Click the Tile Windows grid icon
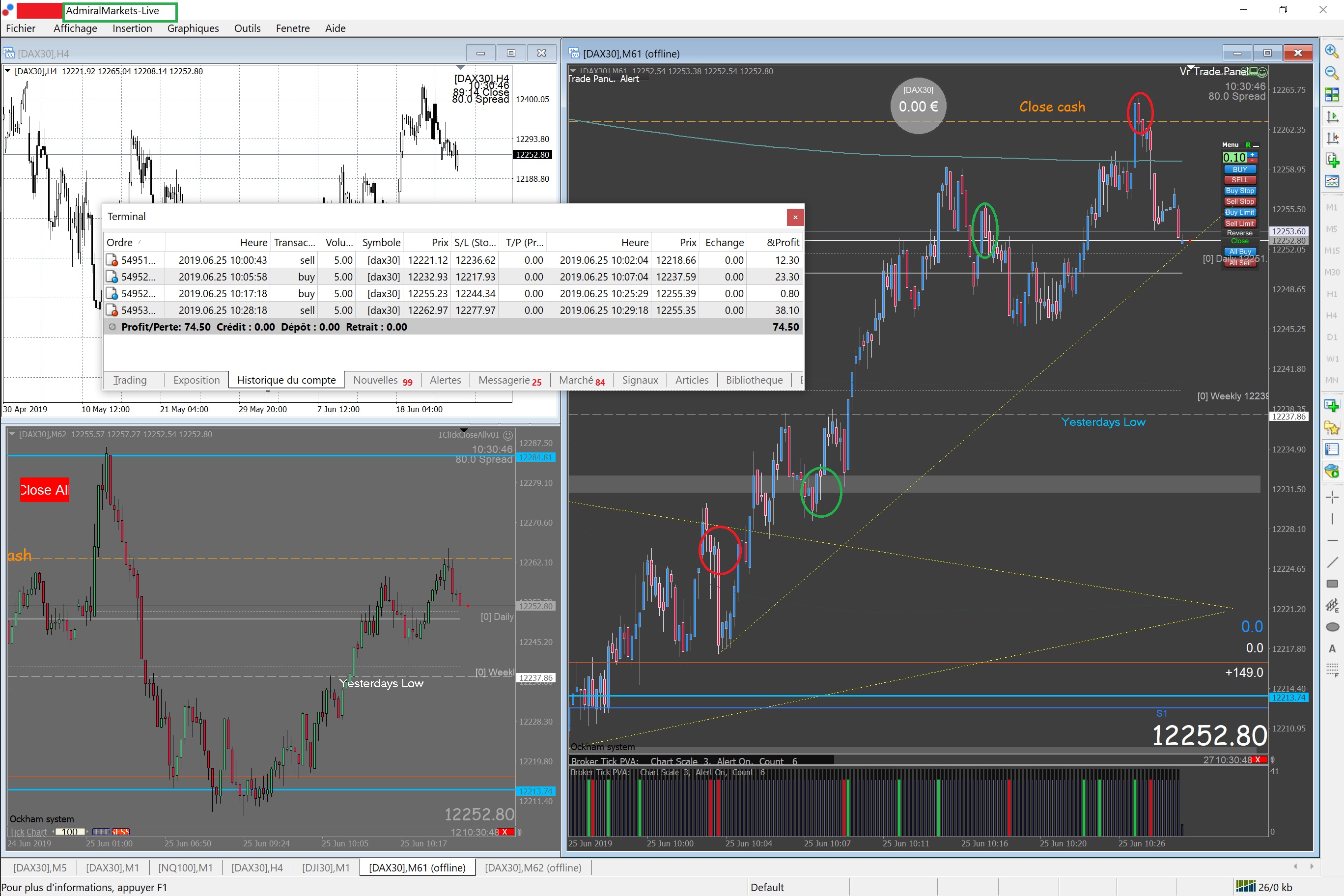Image resolution: width=1344 pixels, height=896 pixels. (x=1331, y=94)
